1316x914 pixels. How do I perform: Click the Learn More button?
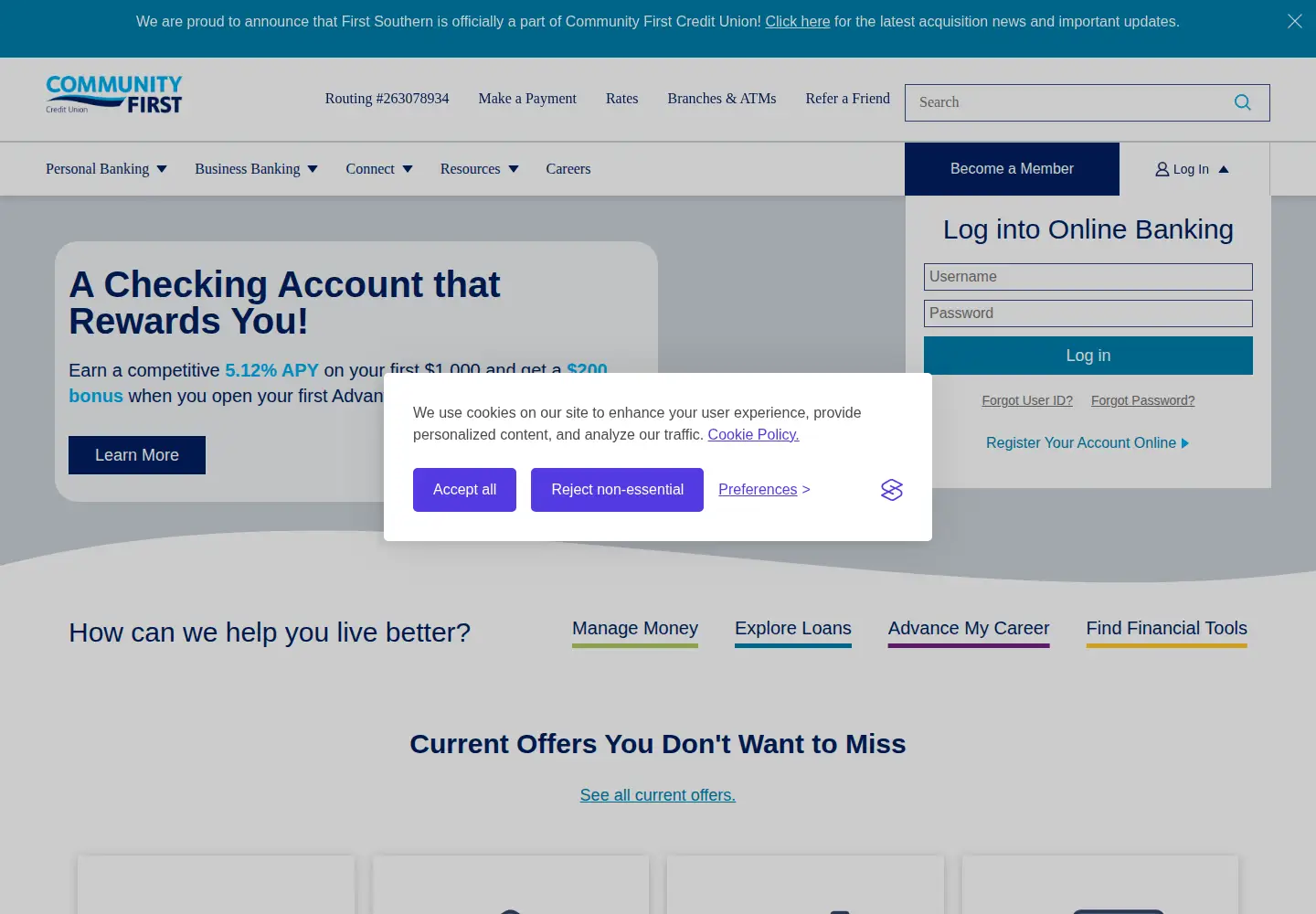tap(137, 455)
